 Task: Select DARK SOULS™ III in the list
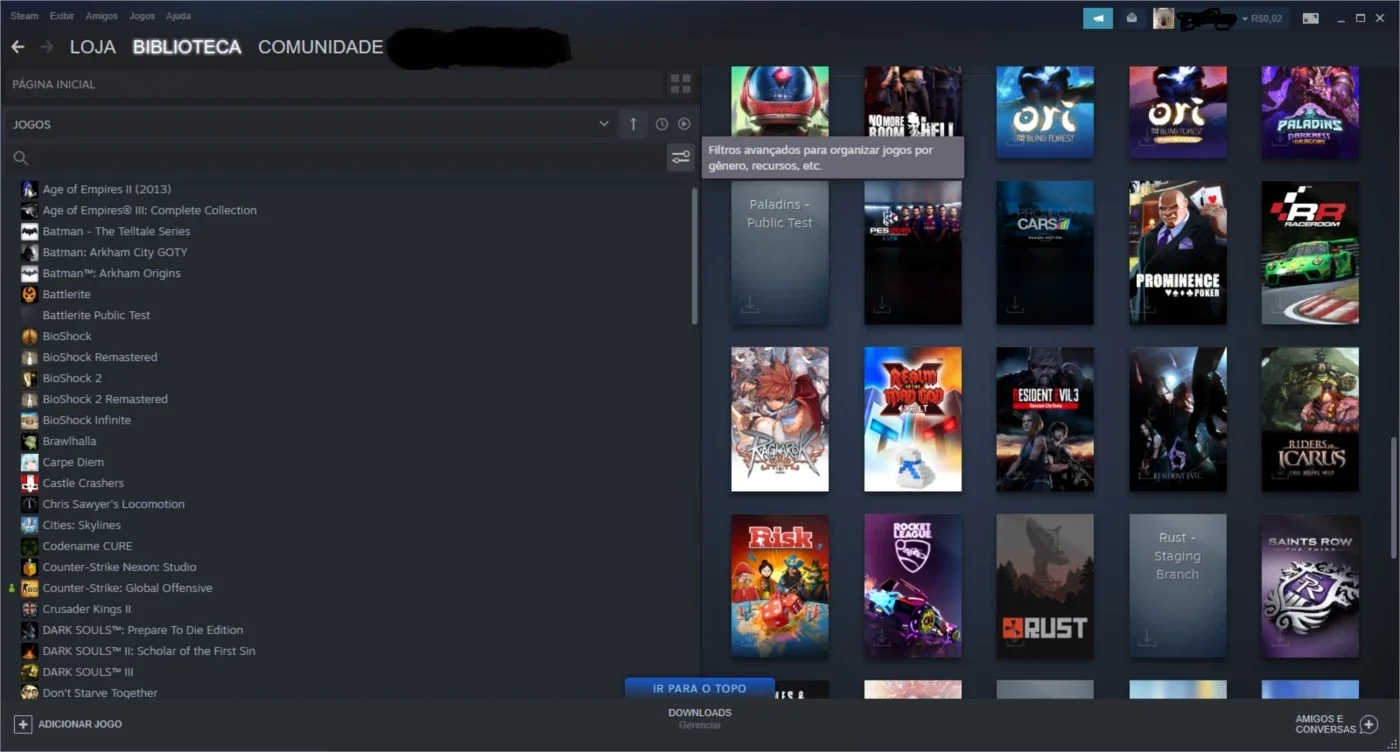click(x=88, y=672)
